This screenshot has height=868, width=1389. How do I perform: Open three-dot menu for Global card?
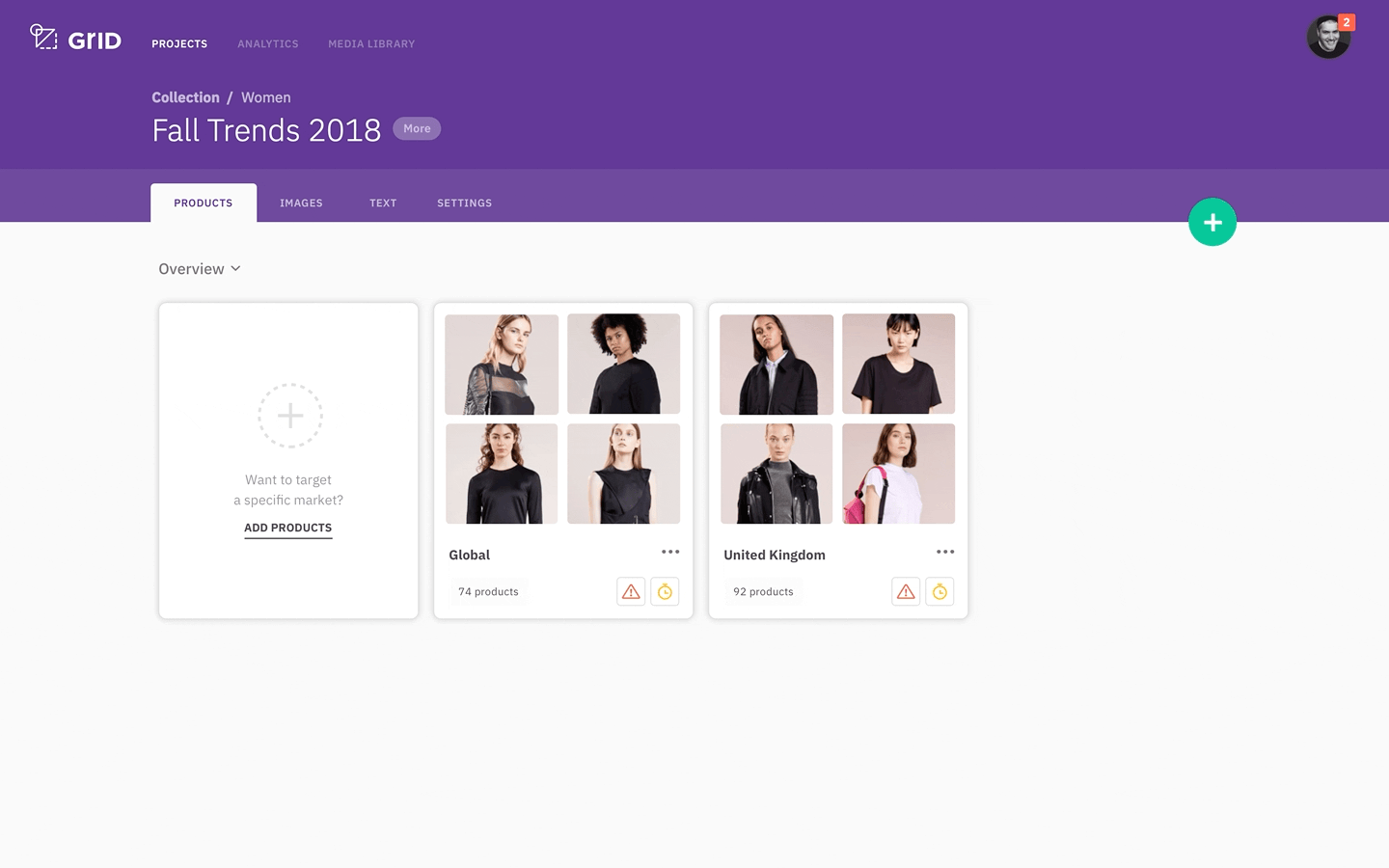pos(670,552)
